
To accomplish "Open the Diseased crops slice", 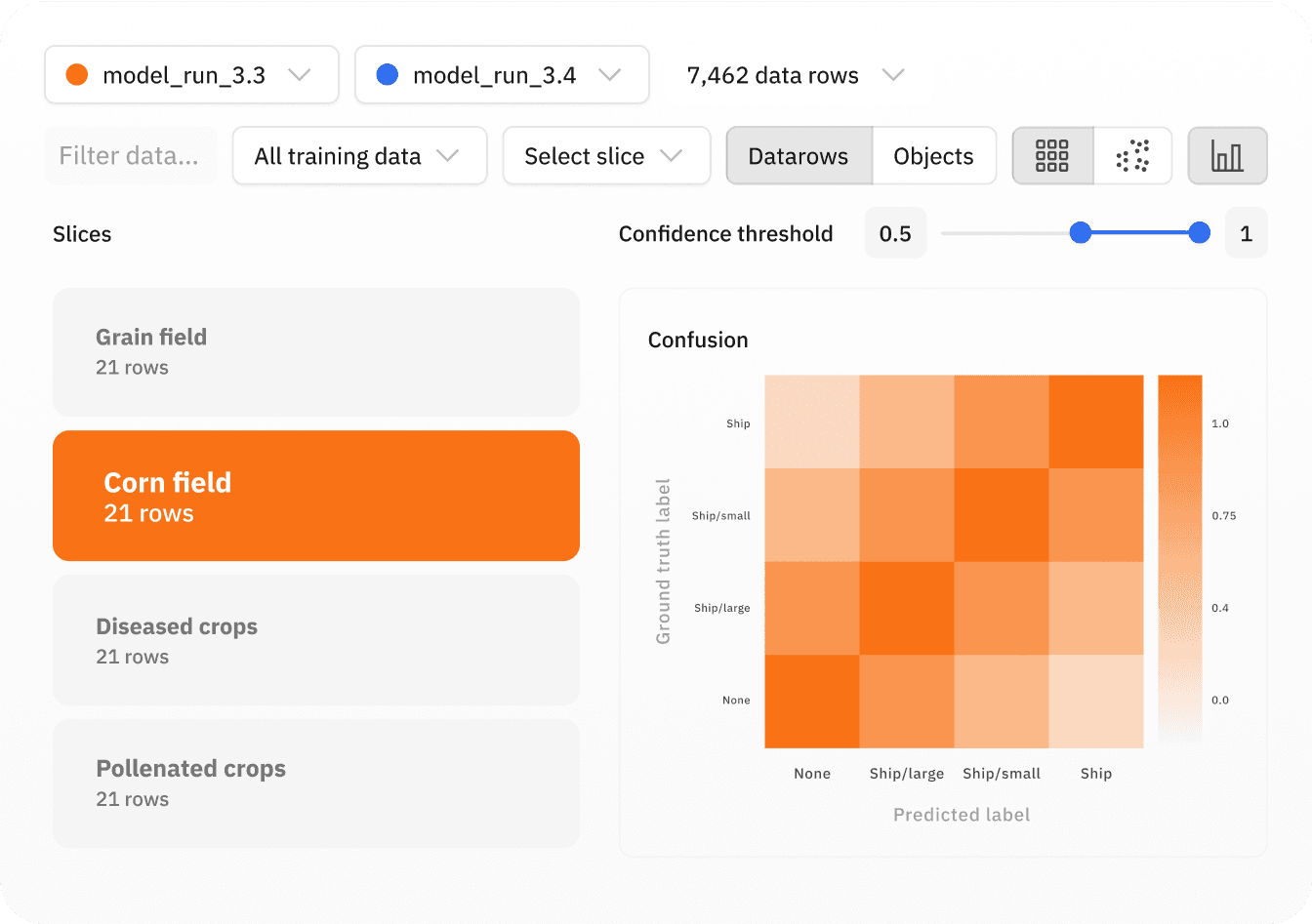I will [x=315, y=640].
